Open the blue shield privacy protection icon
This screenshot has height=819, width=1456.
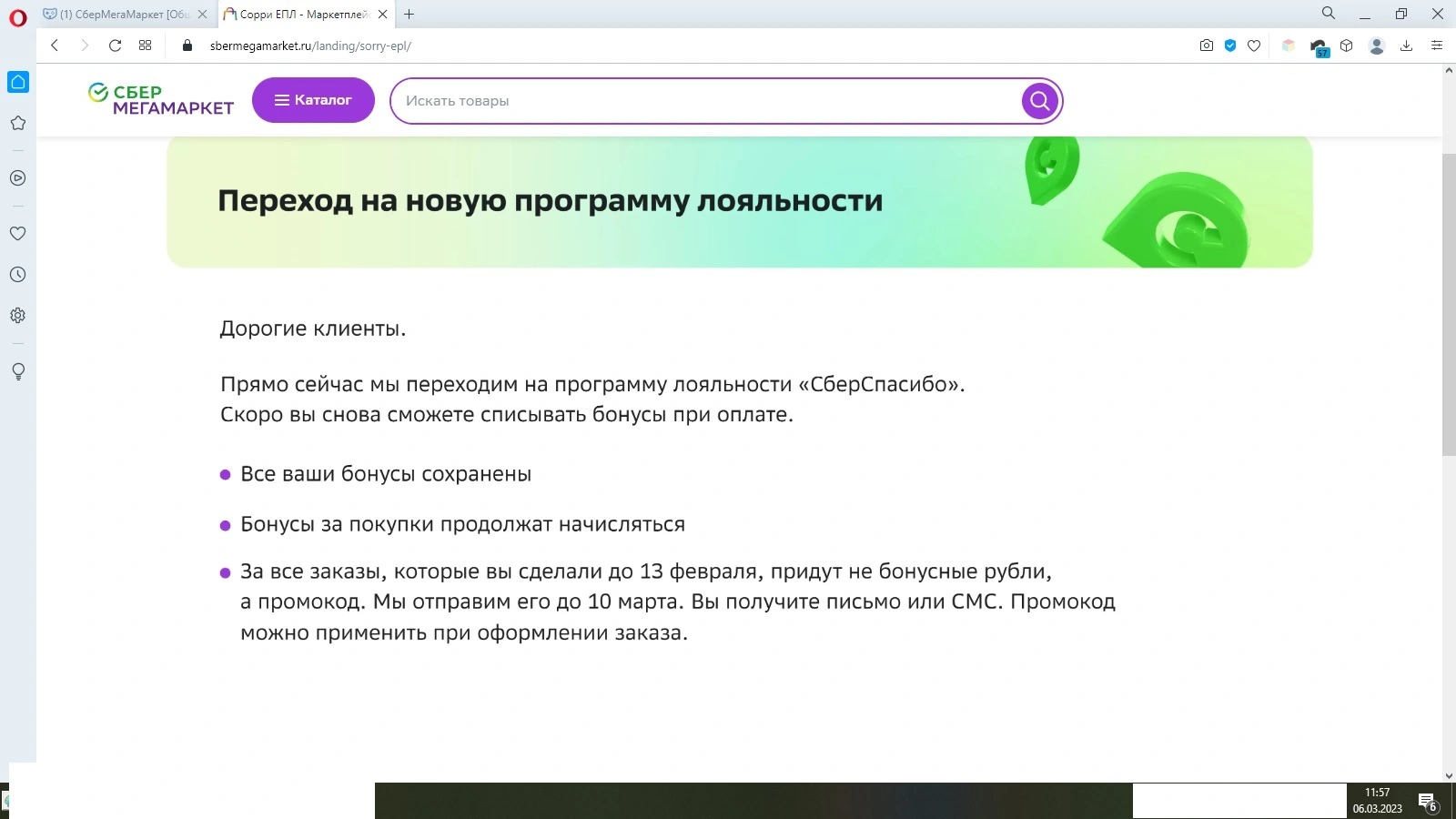point(1230,45)
